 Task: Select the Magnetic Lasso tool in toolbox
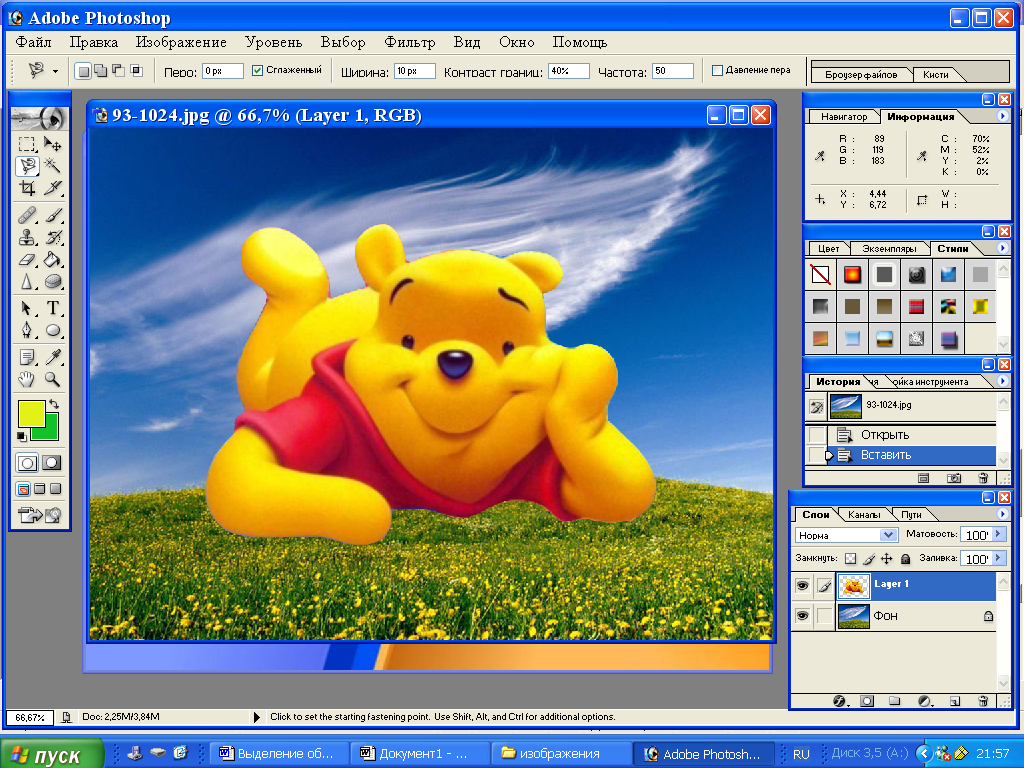(x=27, y=165)
